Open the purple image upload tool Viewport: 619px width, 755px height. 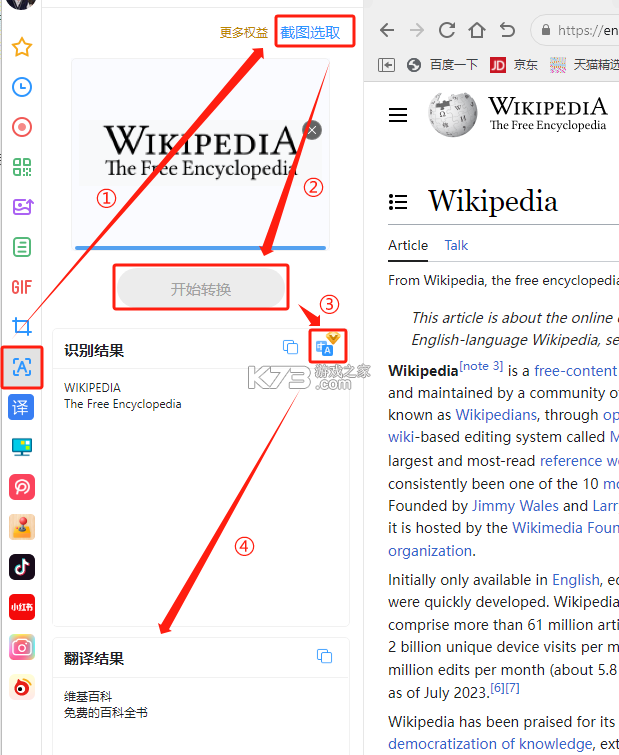point(22,207)
